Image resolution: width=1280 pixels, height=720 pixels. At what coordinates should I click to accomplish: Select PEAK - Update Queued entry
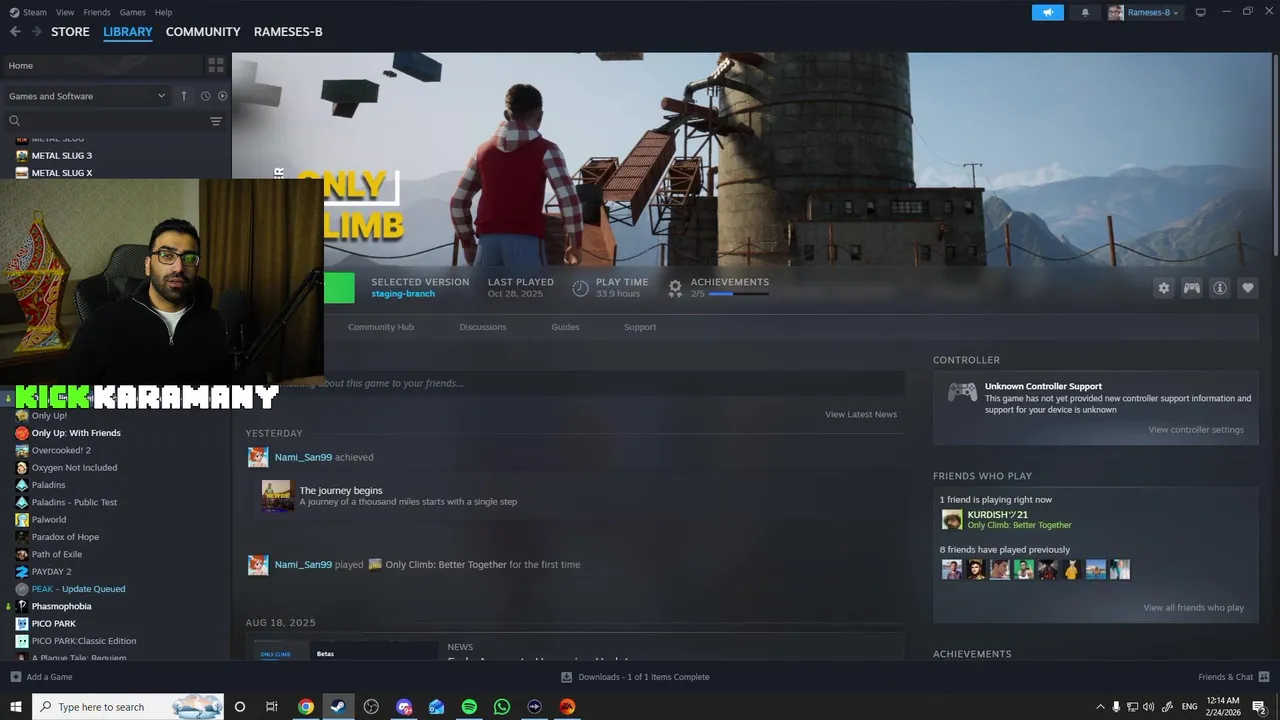pos(78,589)
